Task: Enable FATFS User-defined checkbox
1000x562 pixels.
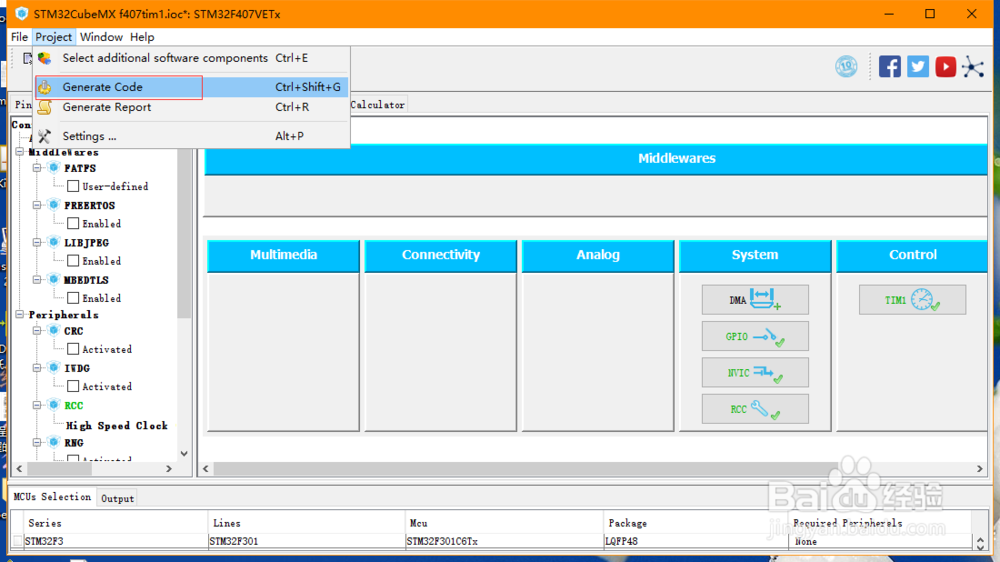Action: [73, 186]
